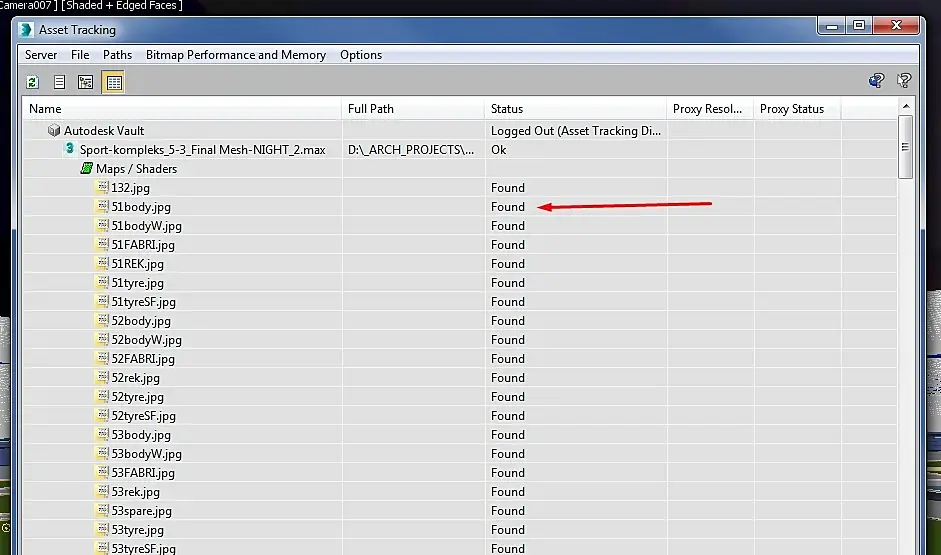Click the Found status for 53spare.jpg
Image resolution: width=941 pixels, height=555 pixels.
508,511
